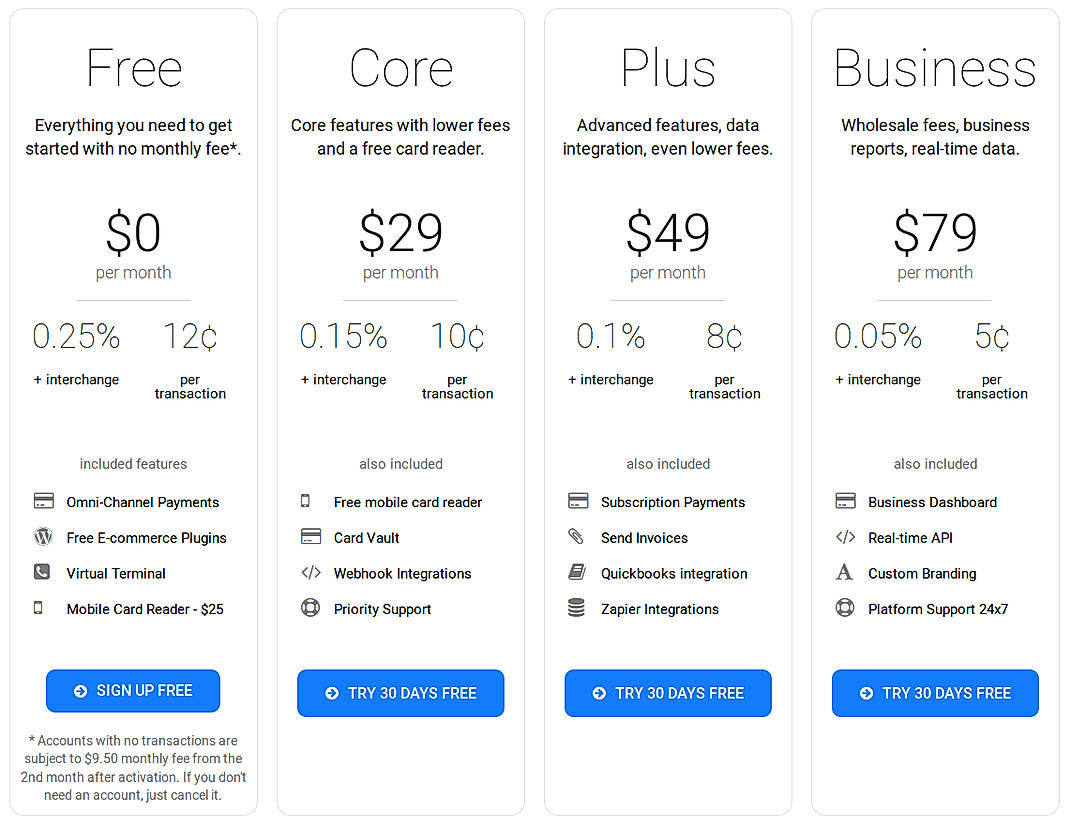Click the phone icon next to Virtual Terminal

[42, 573]
